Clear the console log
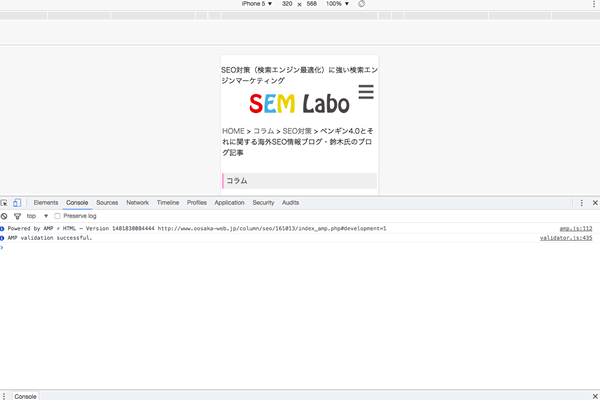This screenshot has width=600, height=400. click(x=4, y=216)
